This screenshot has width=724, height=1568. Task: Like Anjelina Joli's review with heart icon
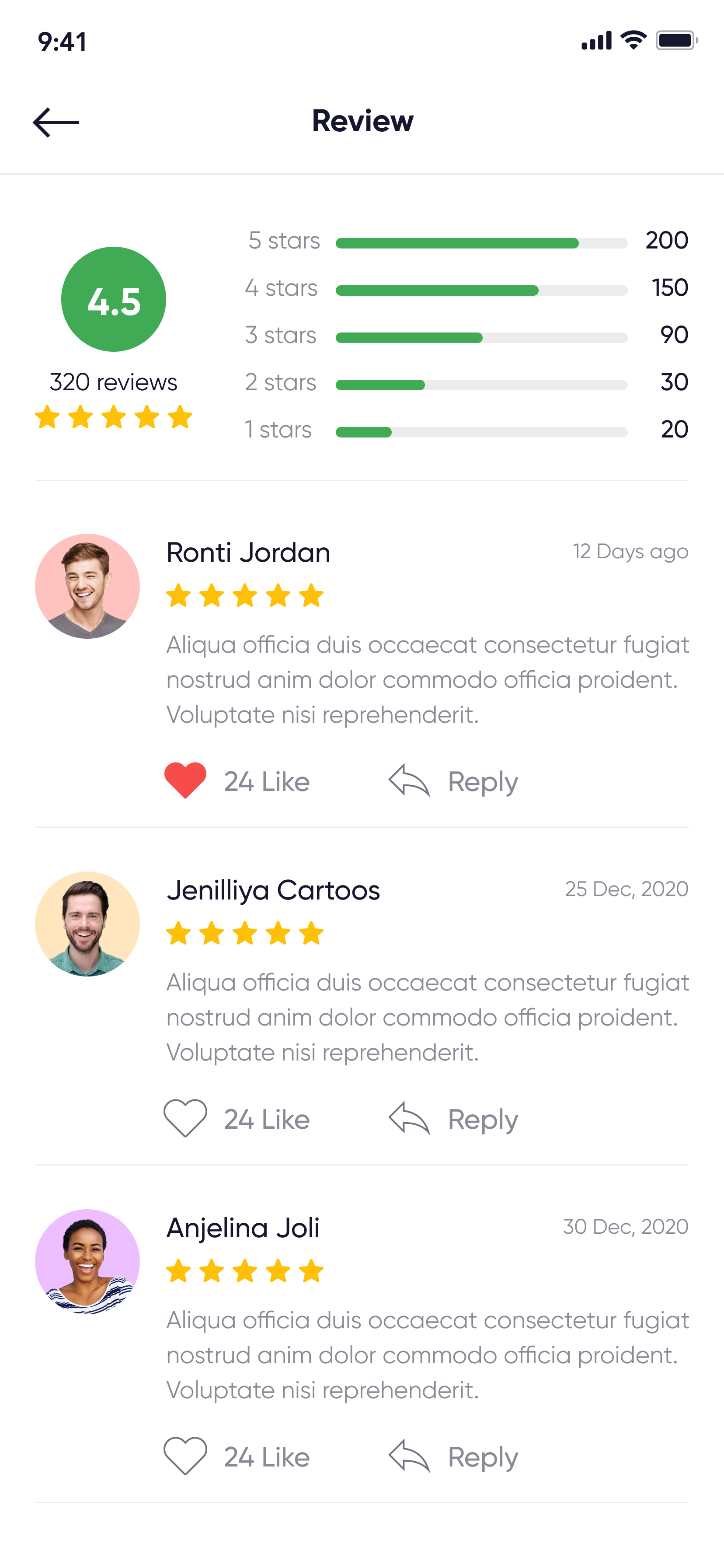(185, 1456)
